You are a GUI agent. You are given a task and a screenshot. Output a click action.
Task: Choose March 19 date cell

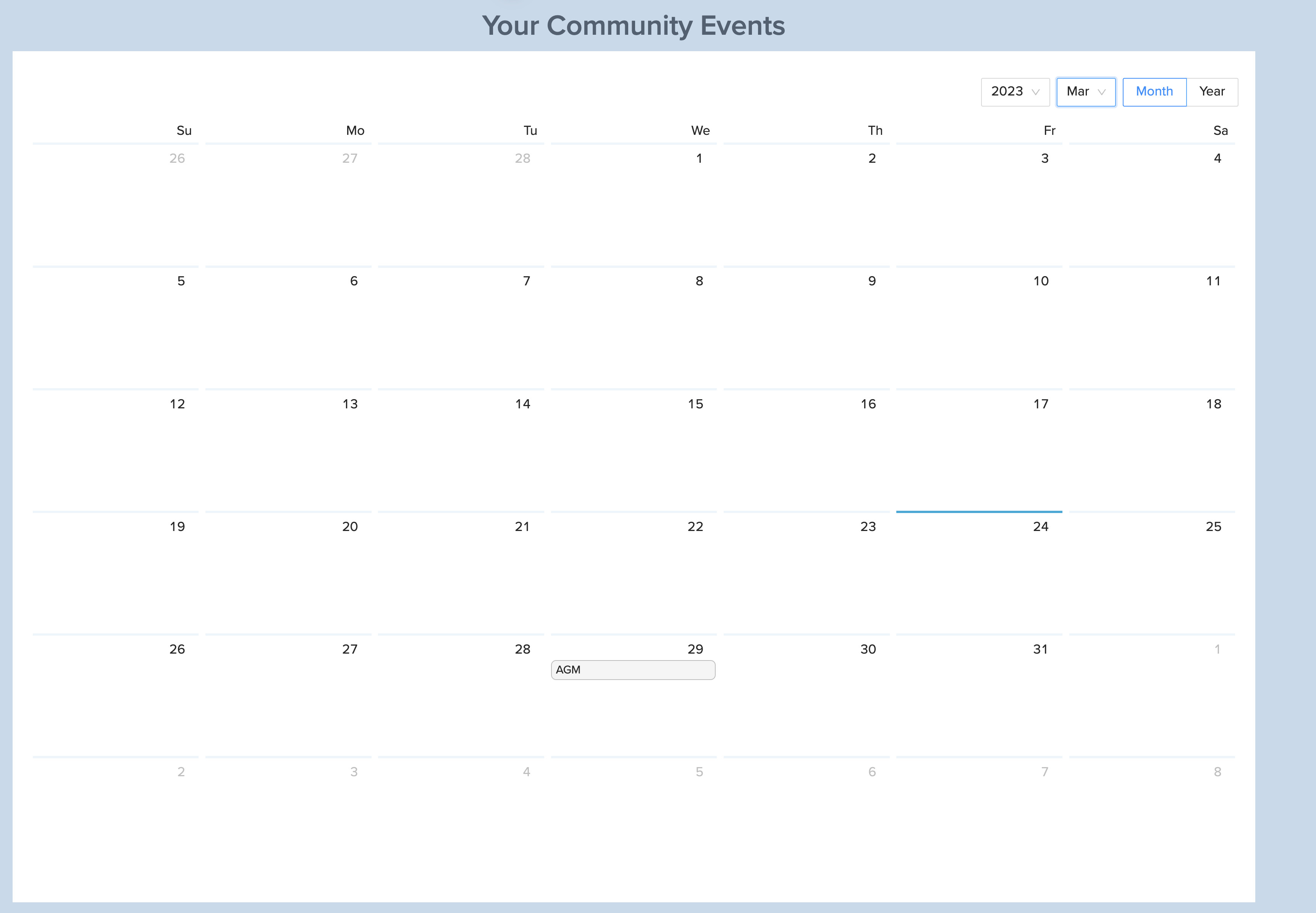tap(116, 573)
